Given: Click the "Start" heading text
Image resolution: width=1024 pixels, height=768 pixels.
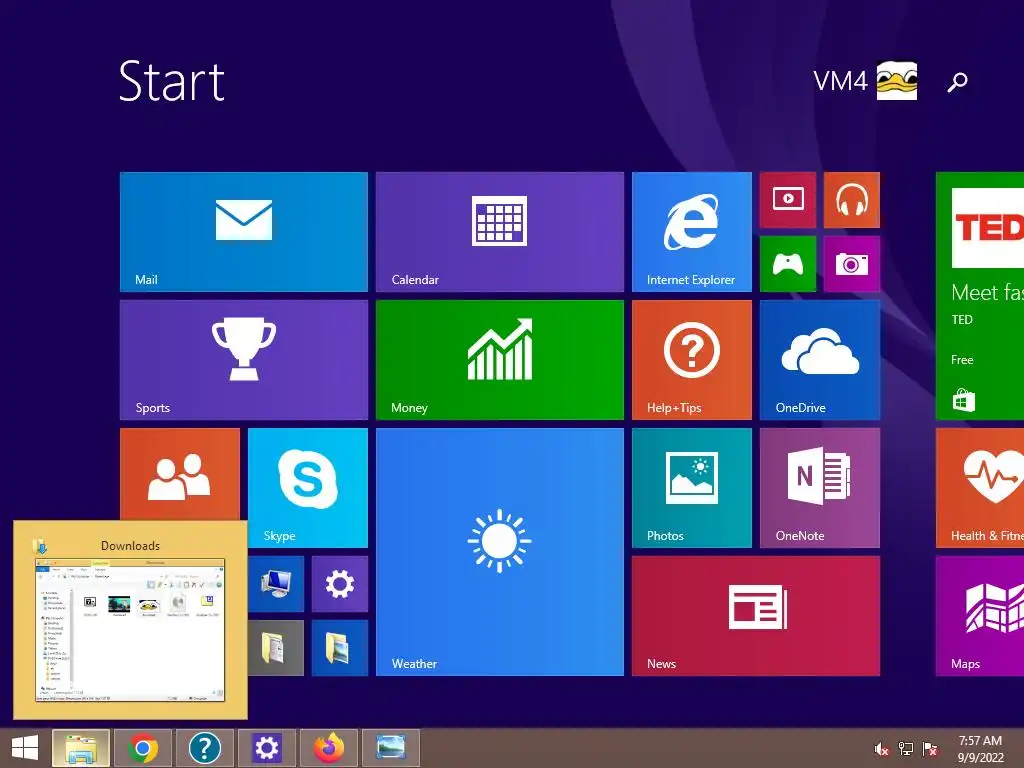Looking at the screenshot, I should [x=172, y=81].
